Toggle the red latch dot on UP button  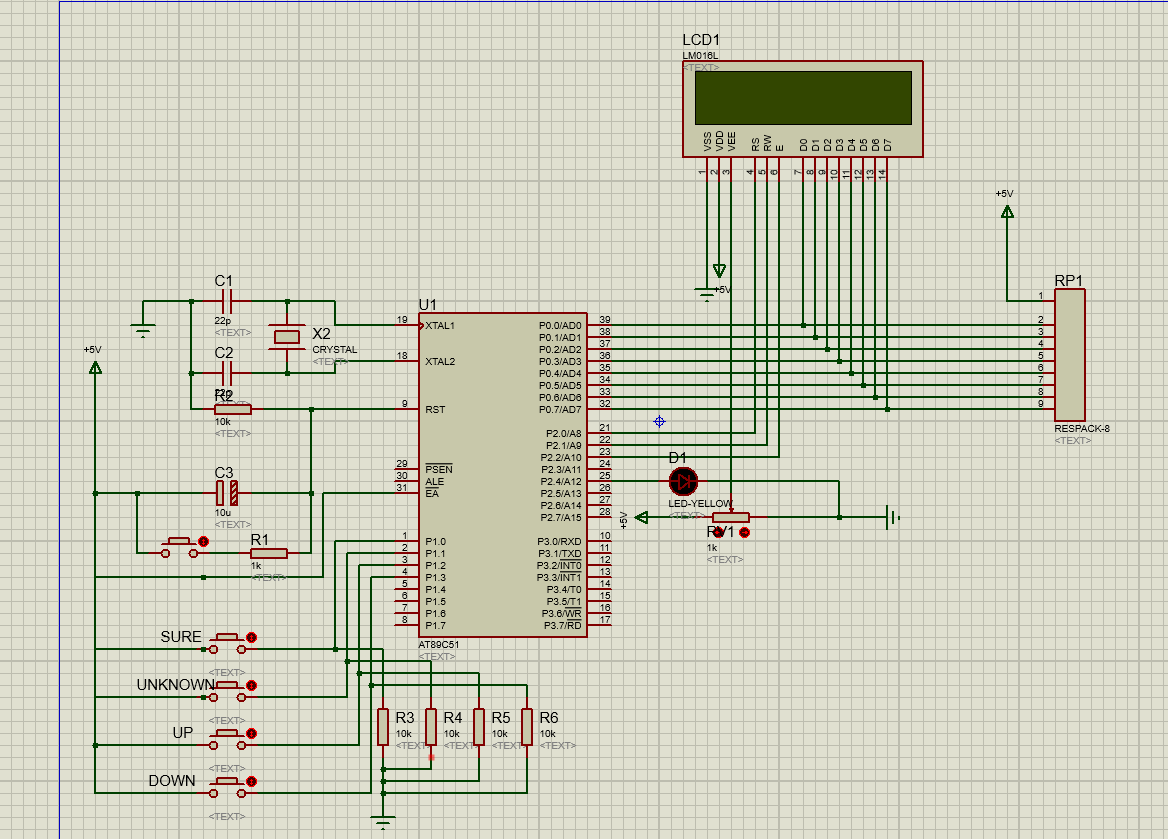tap(252, 733)
